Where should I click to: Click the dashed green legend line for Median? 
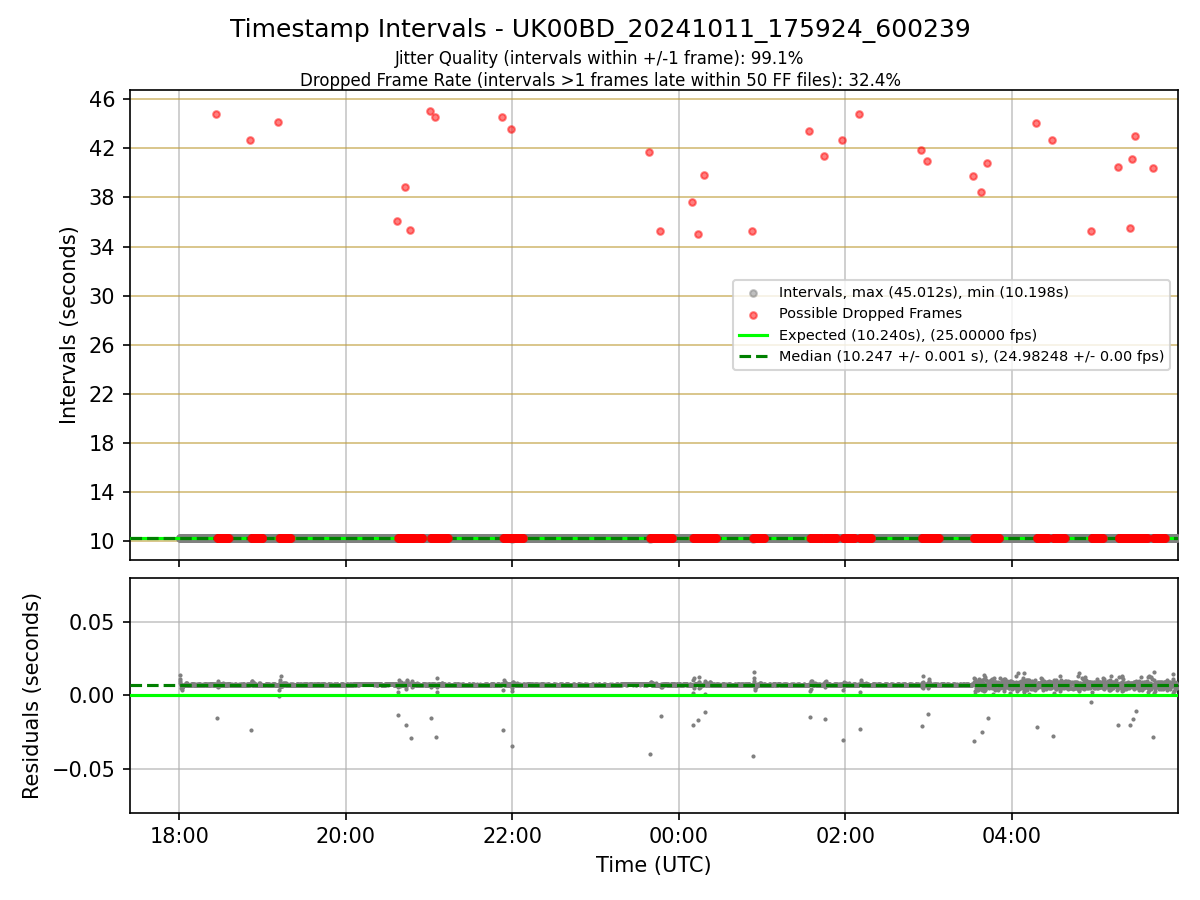754,356
